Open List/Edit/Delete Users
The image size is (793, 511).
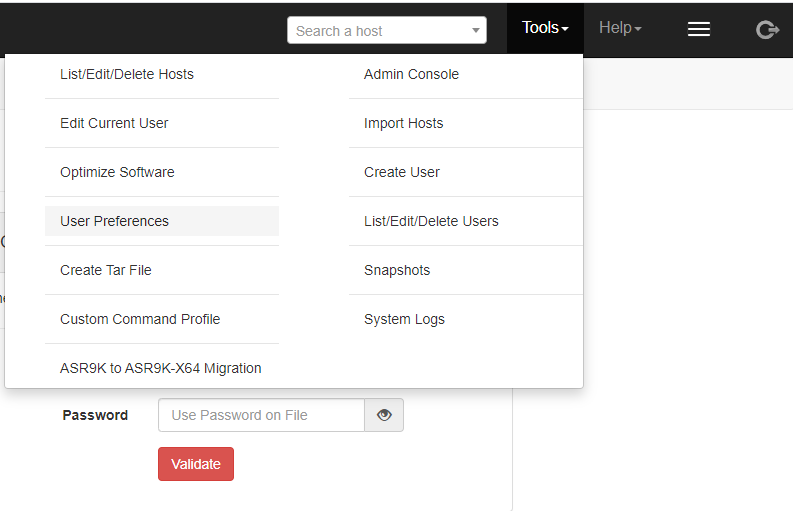(x=431, y=221)
